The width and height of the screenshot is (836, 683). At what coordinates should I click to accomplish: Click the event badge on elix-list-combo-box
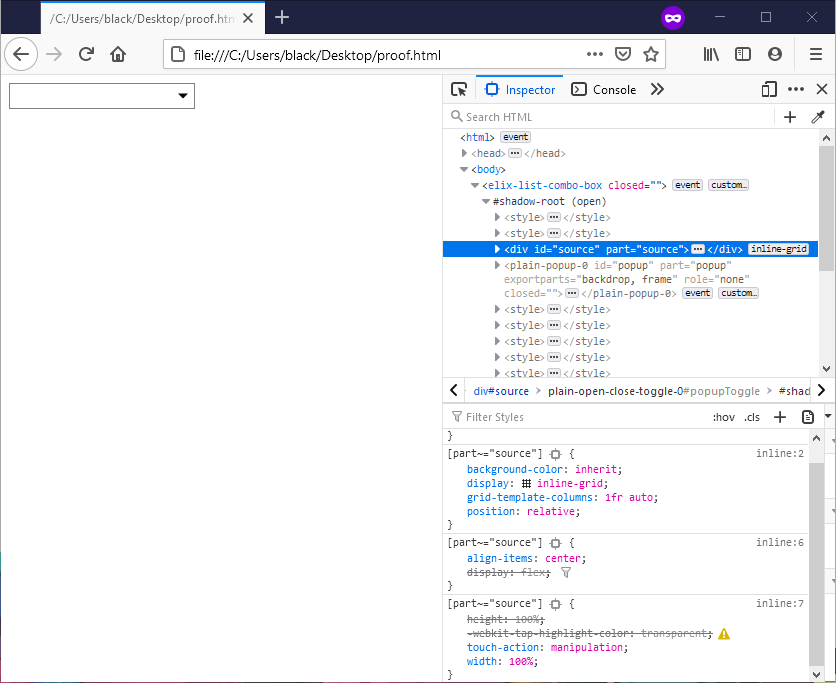click(687, 184)
